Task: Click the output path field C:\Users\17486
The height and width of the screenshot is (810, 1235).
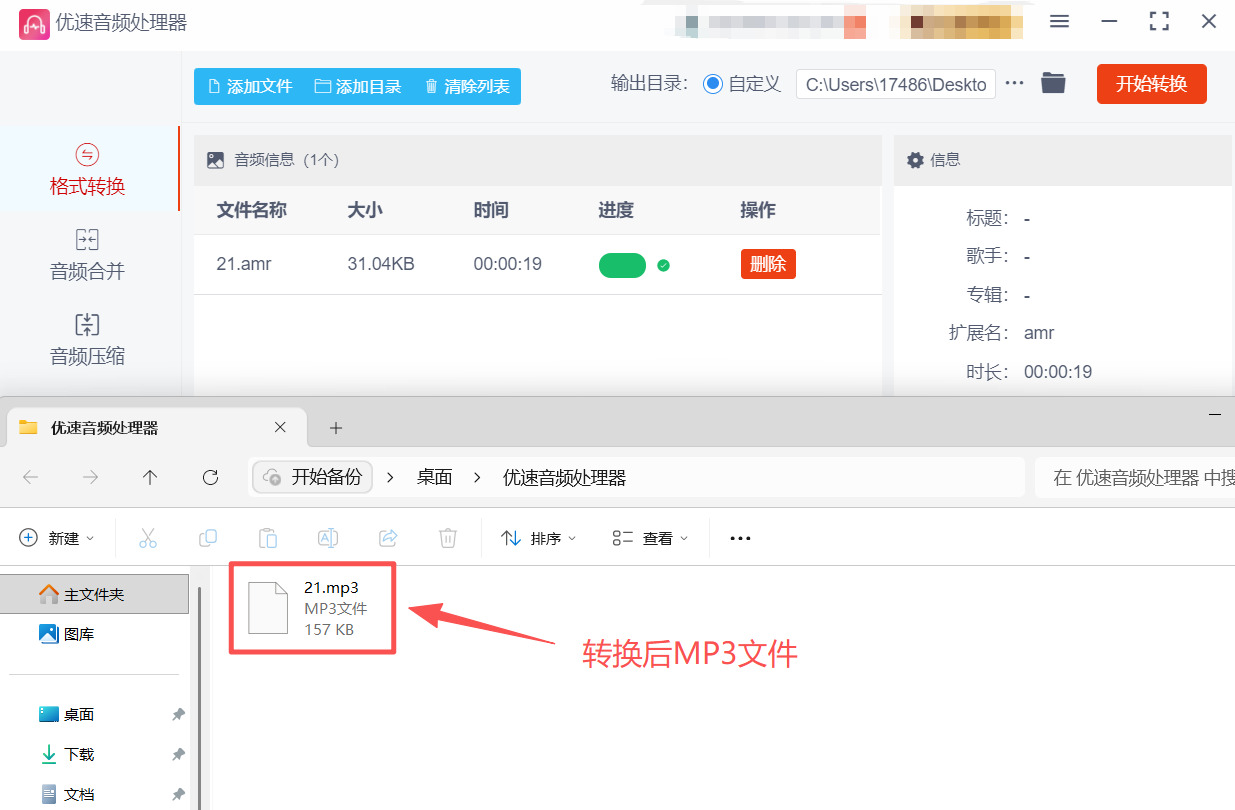Action: coord(896,84)
